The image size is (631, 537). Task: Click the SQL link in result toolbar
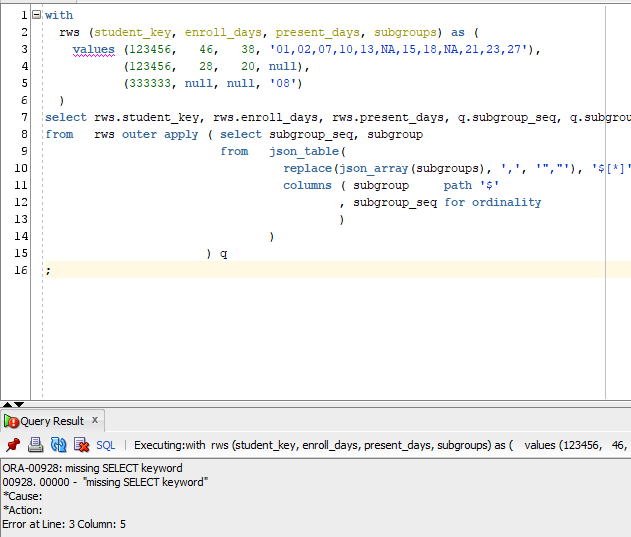pos(106,445)
